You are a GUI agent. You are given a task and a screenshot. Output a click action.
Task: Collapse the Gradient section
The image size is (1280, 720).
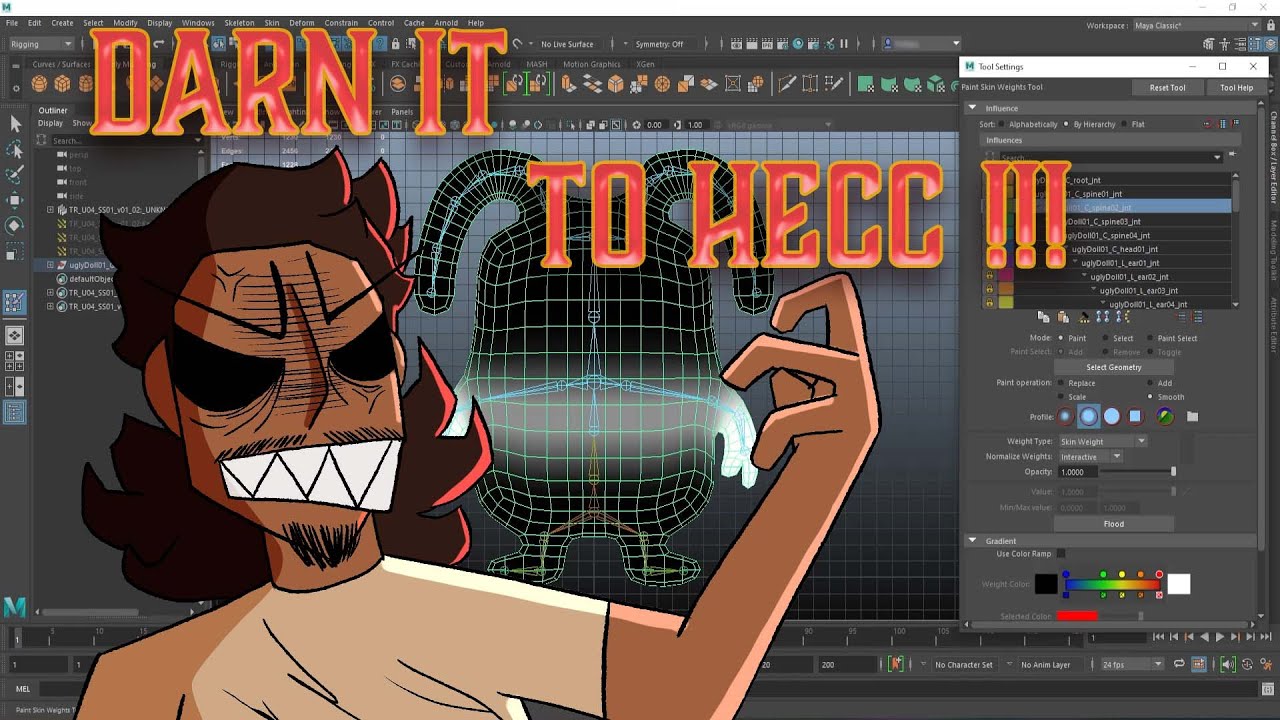[972, 541]
